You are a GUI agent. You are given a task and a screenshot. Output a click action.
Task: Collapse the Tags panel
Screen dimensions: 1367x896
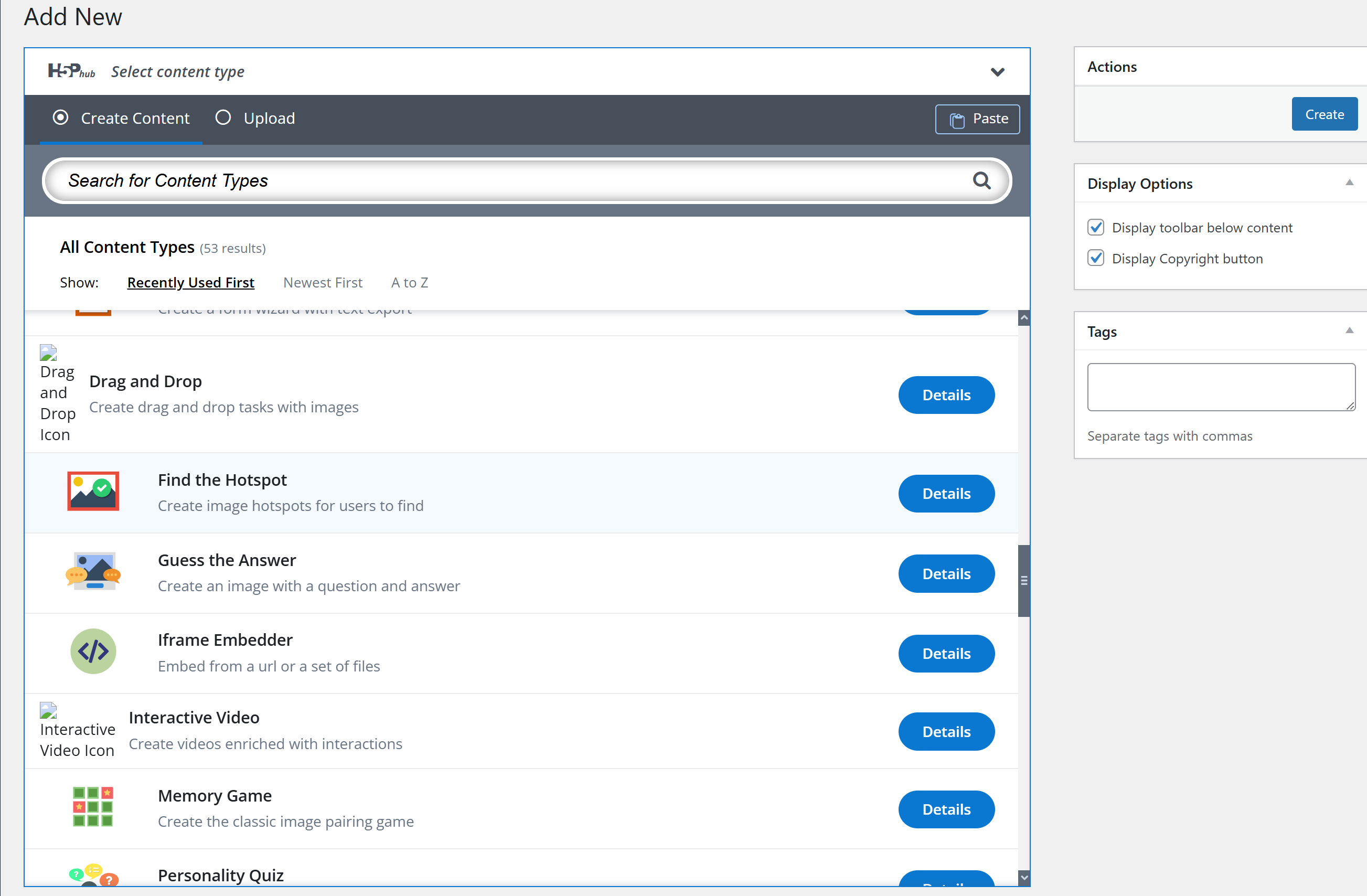[1349, 331]
